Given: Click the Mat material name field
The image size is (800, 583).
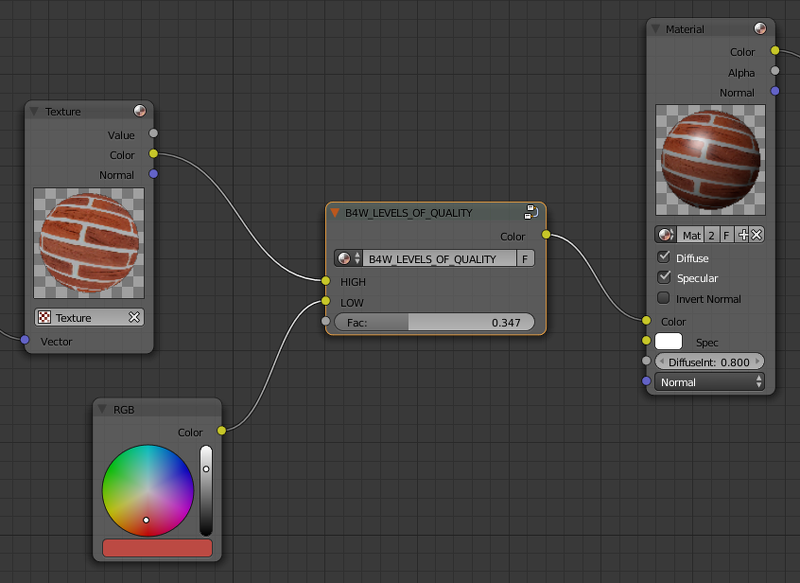Looking at the screenshot, I should [690, 235].
